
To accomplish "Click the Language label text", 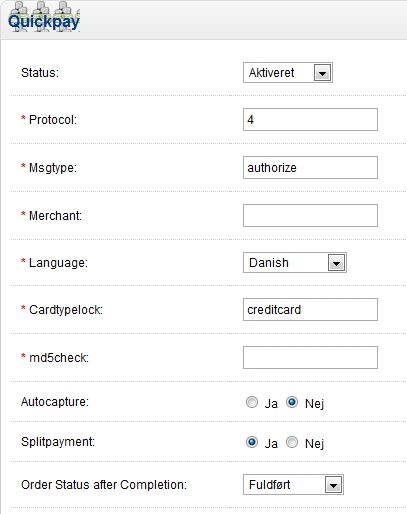I will tap(58, 263).
